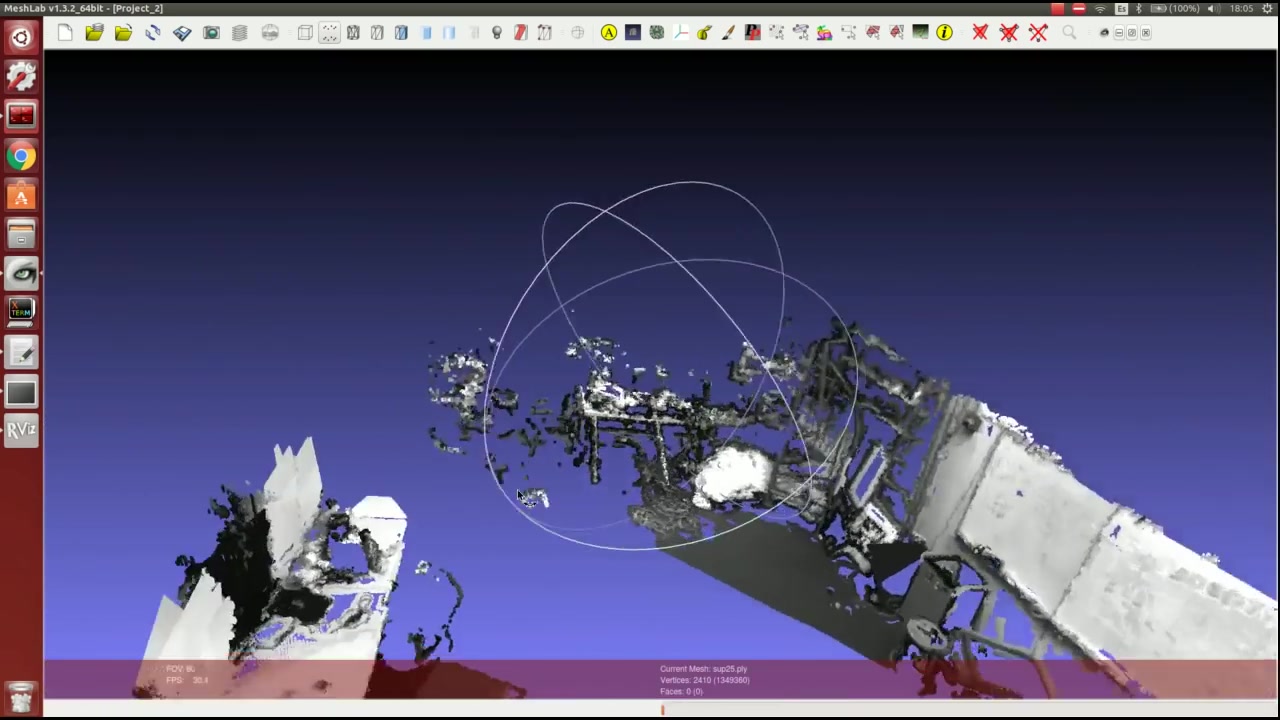
Task: Open the system power cog menu
Action: [x=1267, y=8]
